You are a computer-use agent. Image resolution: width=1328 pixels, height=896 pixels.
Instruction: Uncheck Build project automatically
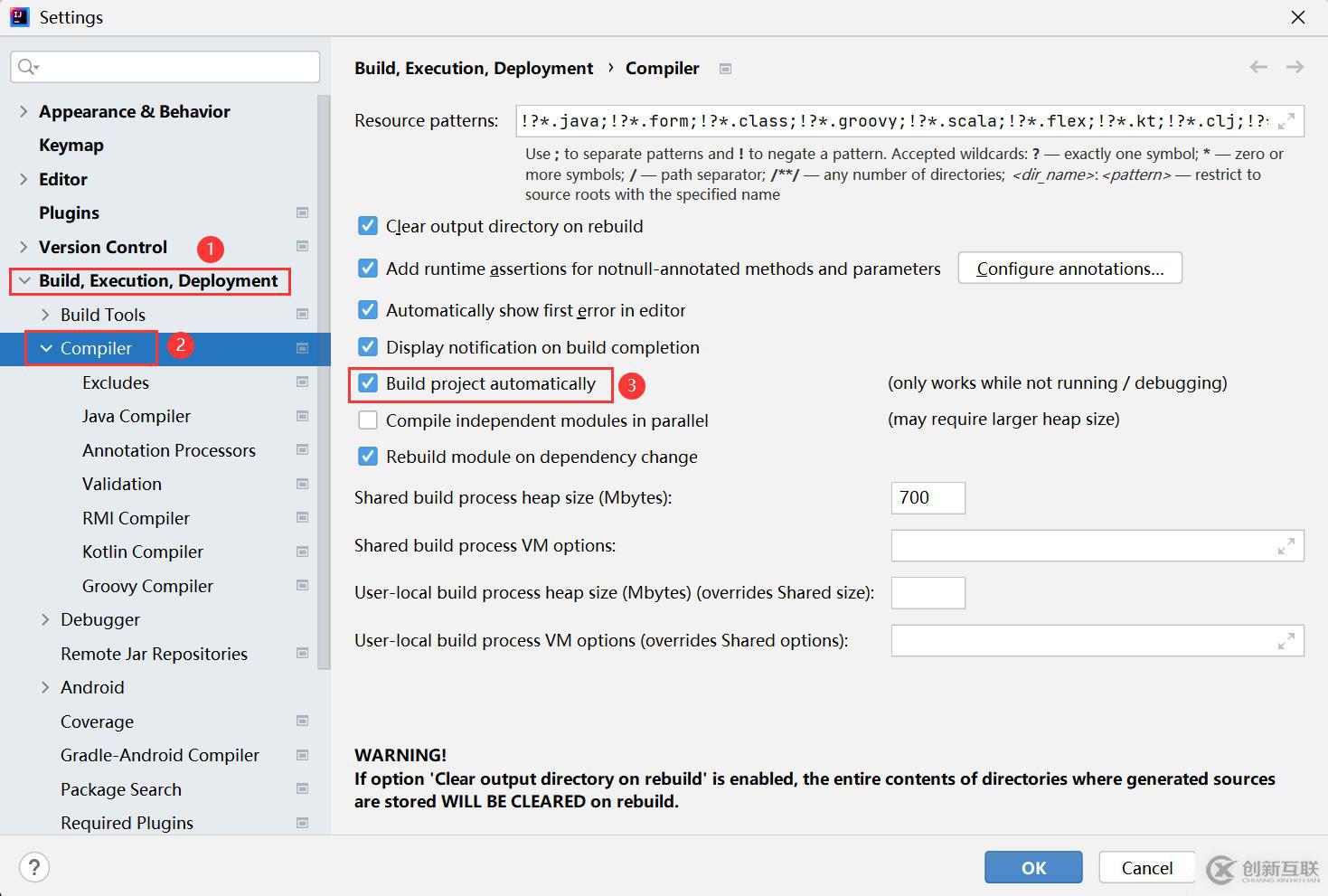click(x=368, y=383)
